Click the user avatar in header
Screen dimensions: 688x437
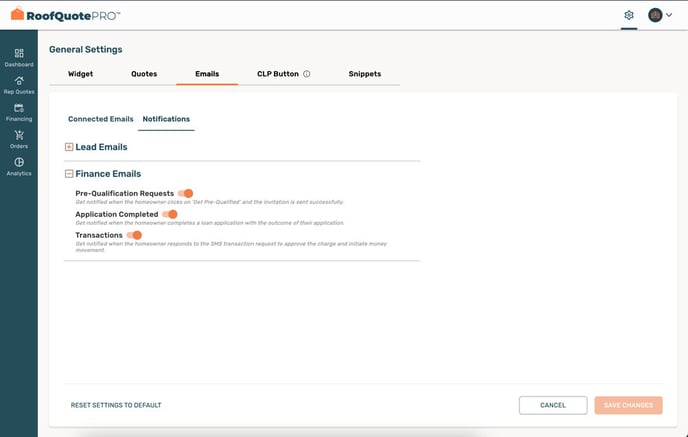click(655, 15)
